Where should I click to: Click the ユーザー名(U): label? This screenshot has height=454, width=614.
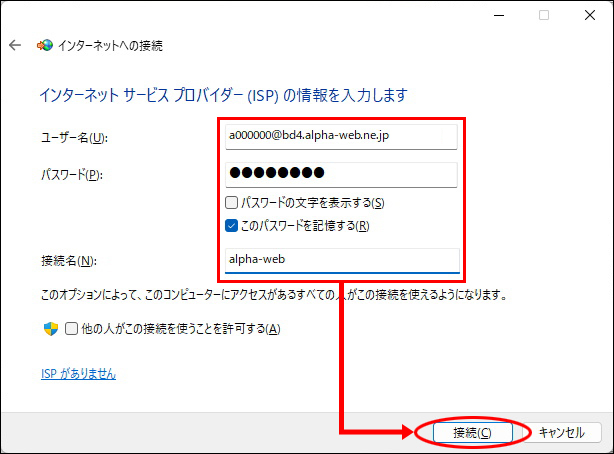(74, 137)
